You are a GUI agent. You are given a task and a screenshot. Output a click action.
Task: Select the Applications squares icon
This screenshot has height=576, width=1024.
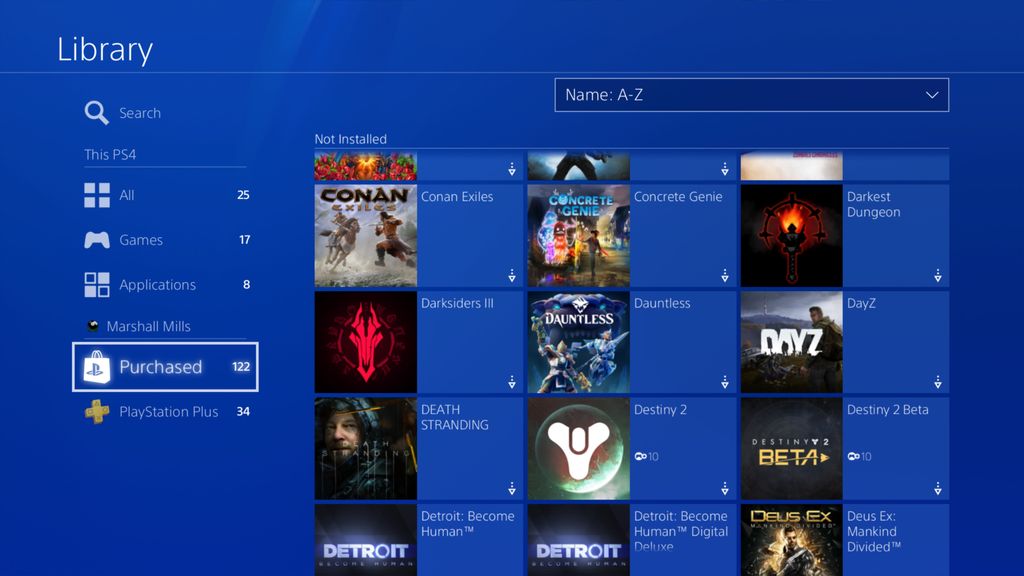click(97, 284)
